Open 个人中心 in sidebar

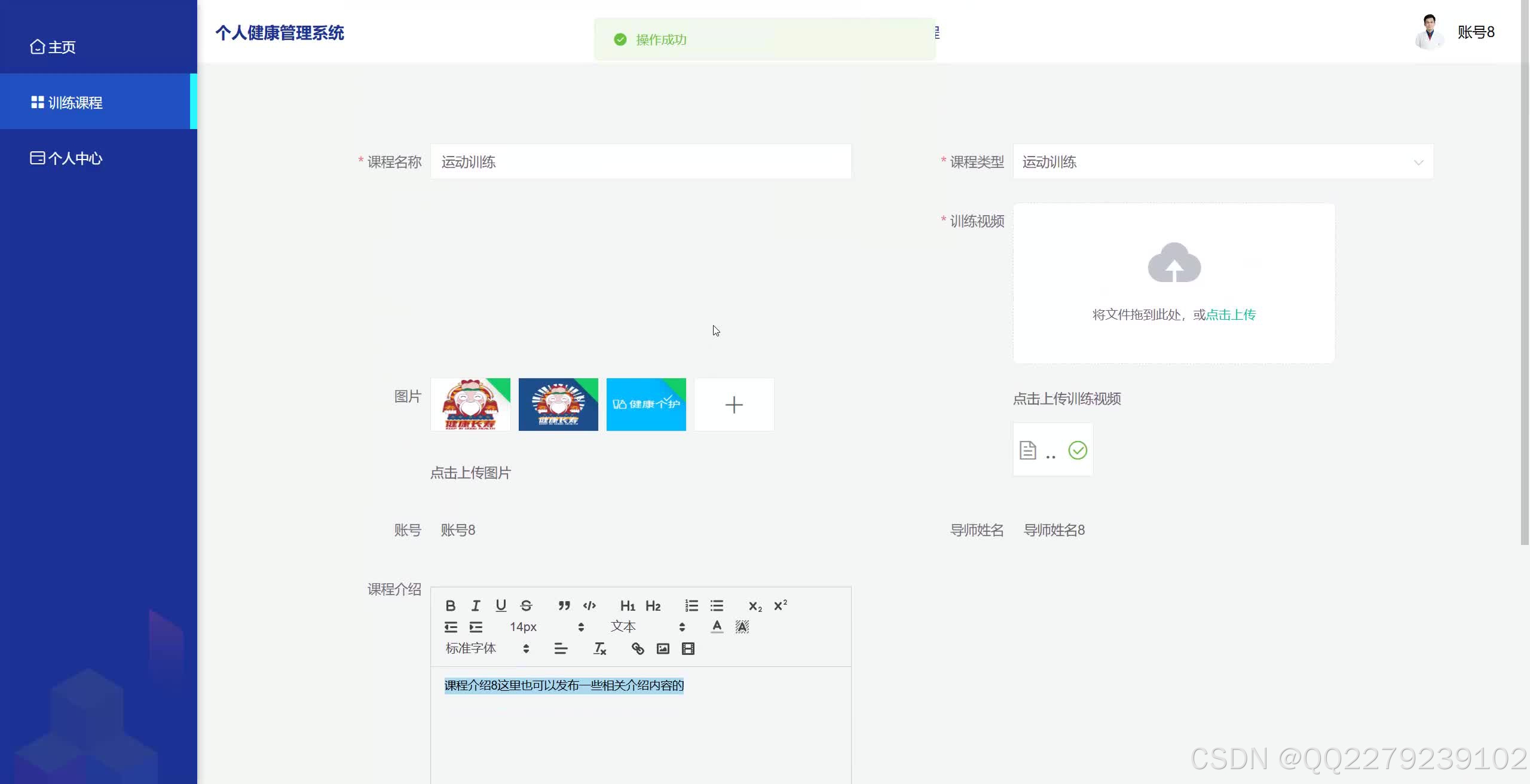coord(75,158)
